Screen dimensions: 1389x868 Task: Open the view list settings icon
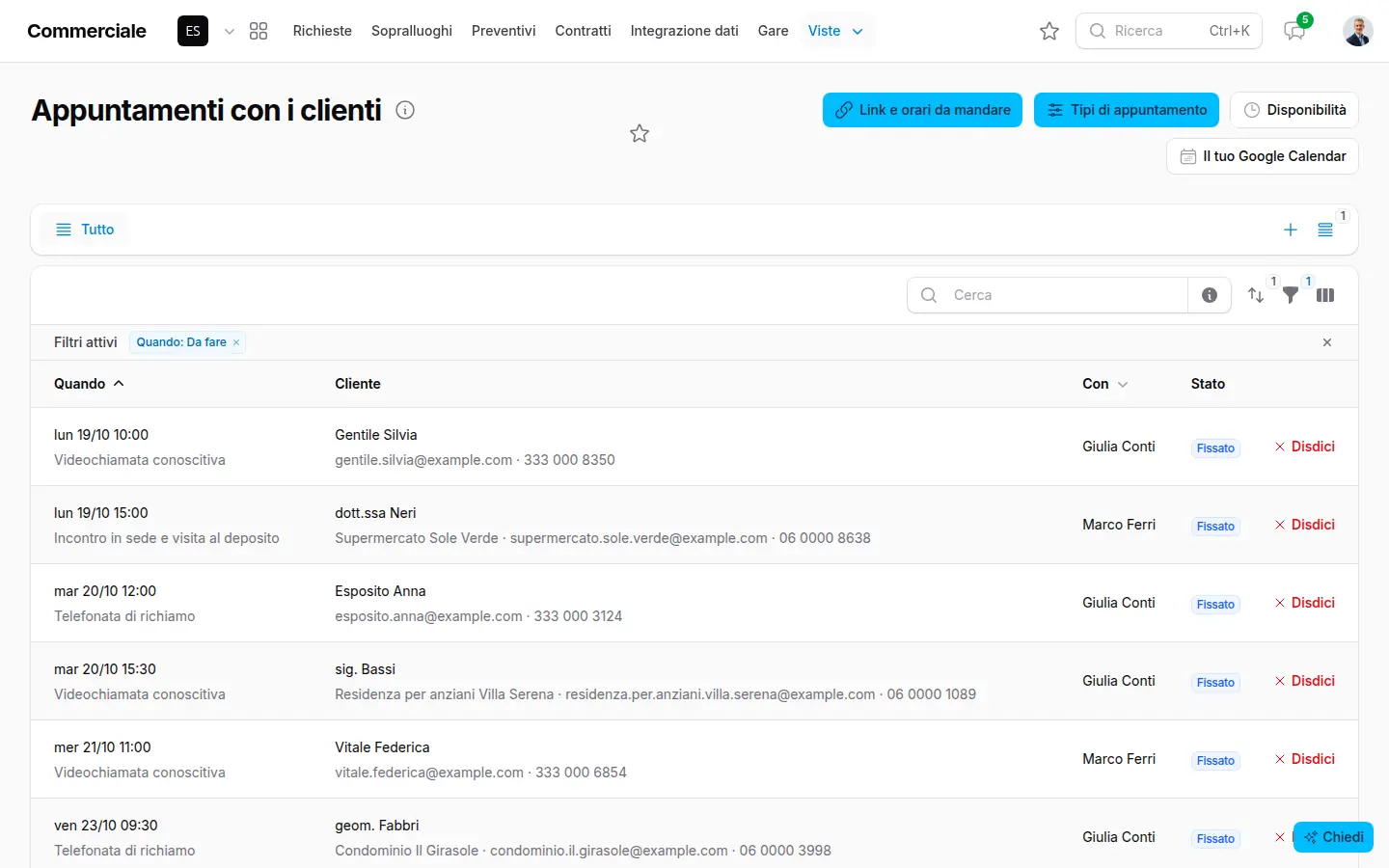pyautogui.click(x=1325, y=230)
